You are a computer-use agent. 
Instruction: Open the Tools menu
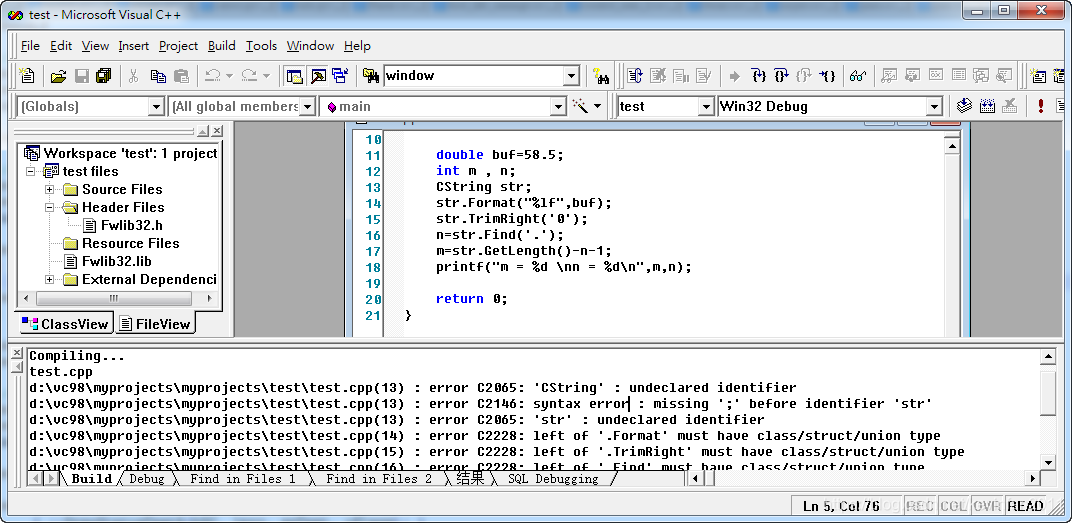point(261,46)
